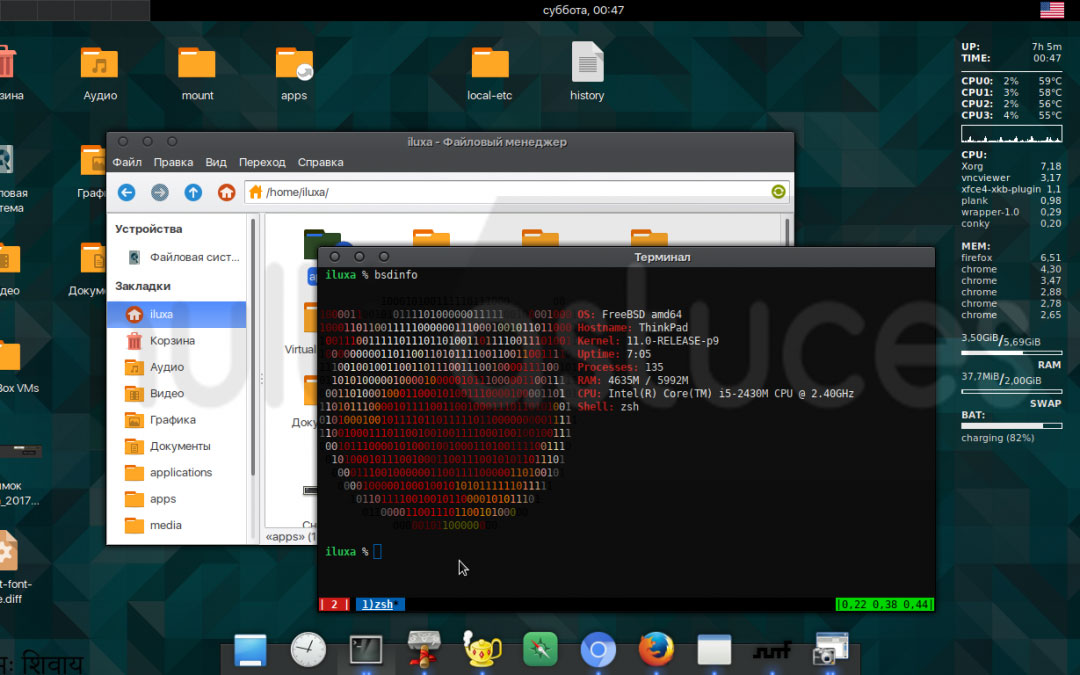1080x675 pixels.
Task: Click the Home button in file manager toolbar
Action: coord(227,192)
